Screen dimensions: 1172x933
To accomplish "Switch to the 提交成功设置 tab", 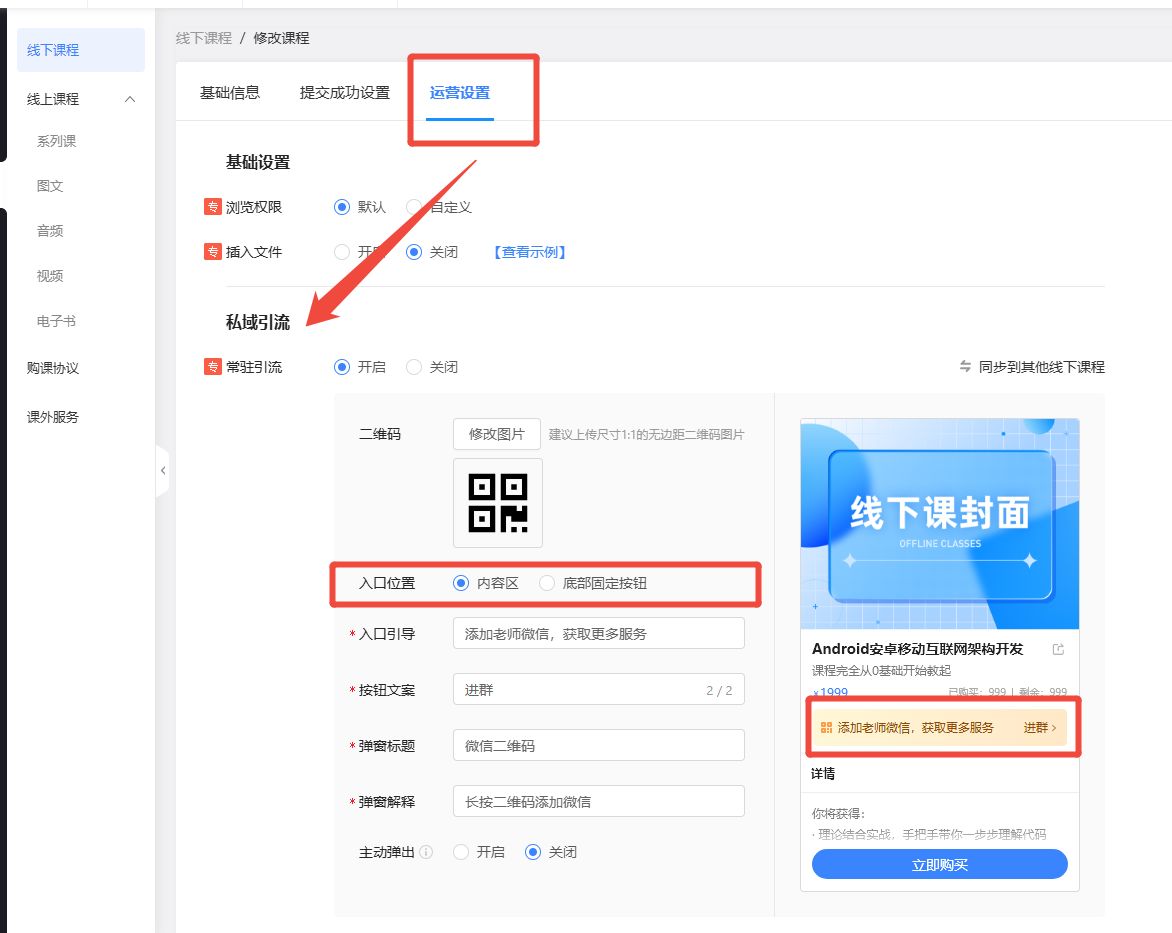I will point(344,93).
